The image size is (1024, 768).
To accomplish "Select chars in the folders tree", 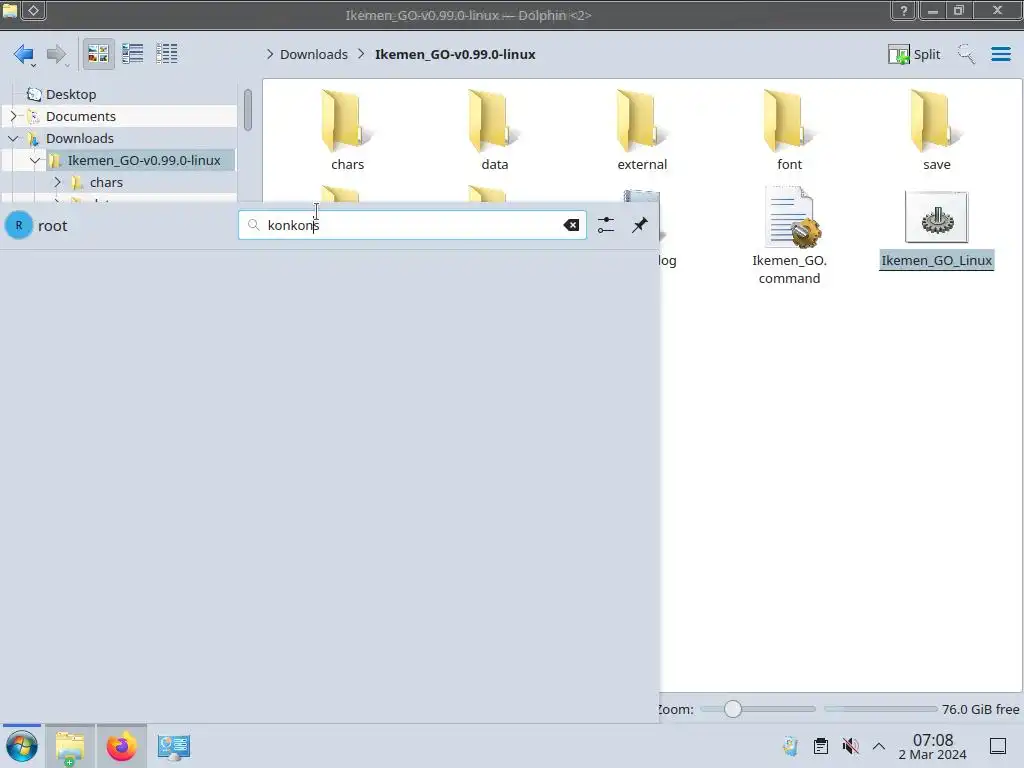I will pyautogui.click(x=106, y=182).
